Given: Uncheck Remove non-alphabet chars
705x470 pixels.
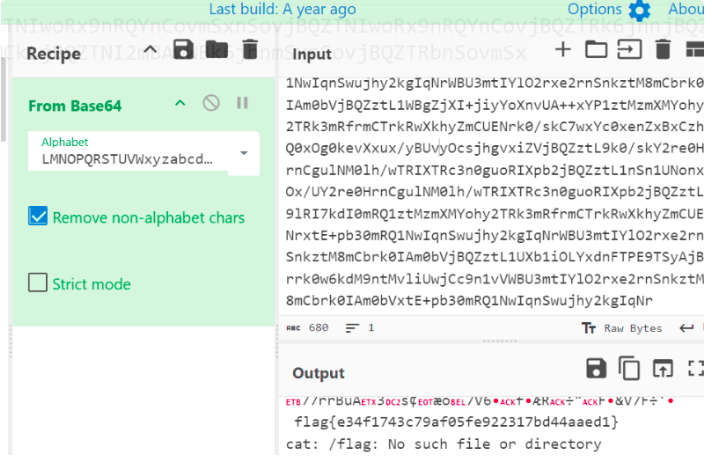Looking at the screenshot, I should 38,216.
